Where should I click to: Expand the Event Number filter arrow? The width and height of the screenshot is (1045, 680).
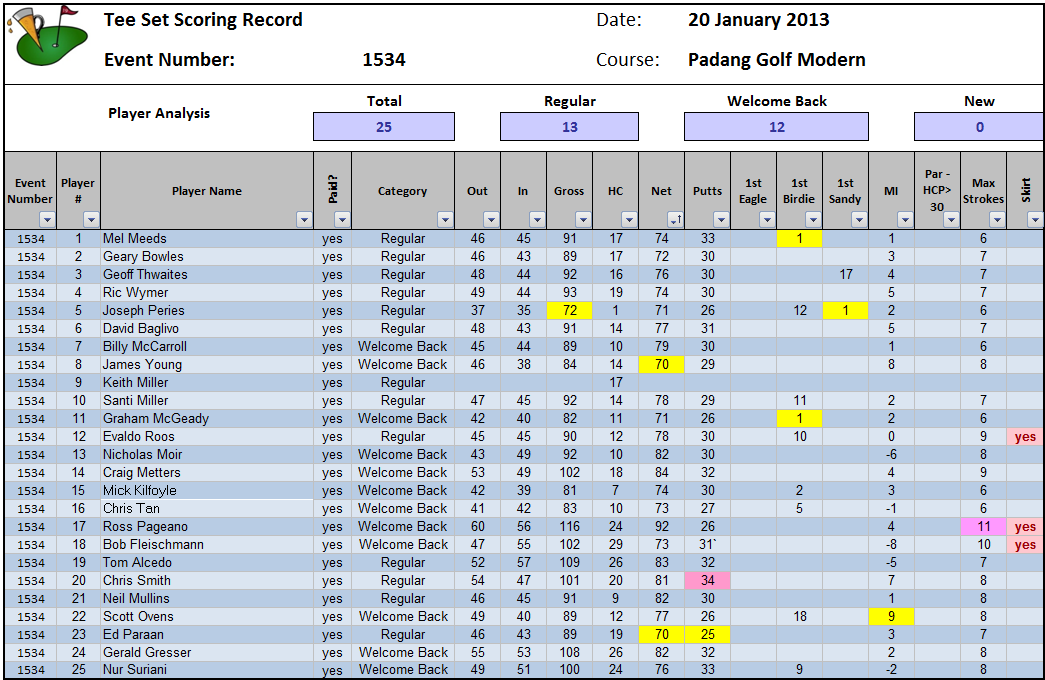click(x=45, y=219)
